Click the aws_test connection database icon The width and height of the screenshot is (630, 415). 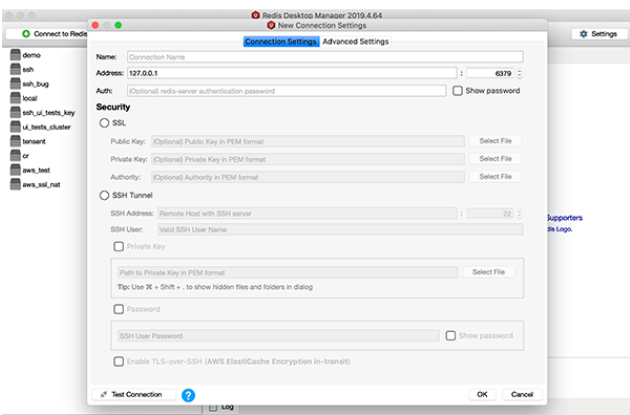pyautogui.click(x=15, y=170)
